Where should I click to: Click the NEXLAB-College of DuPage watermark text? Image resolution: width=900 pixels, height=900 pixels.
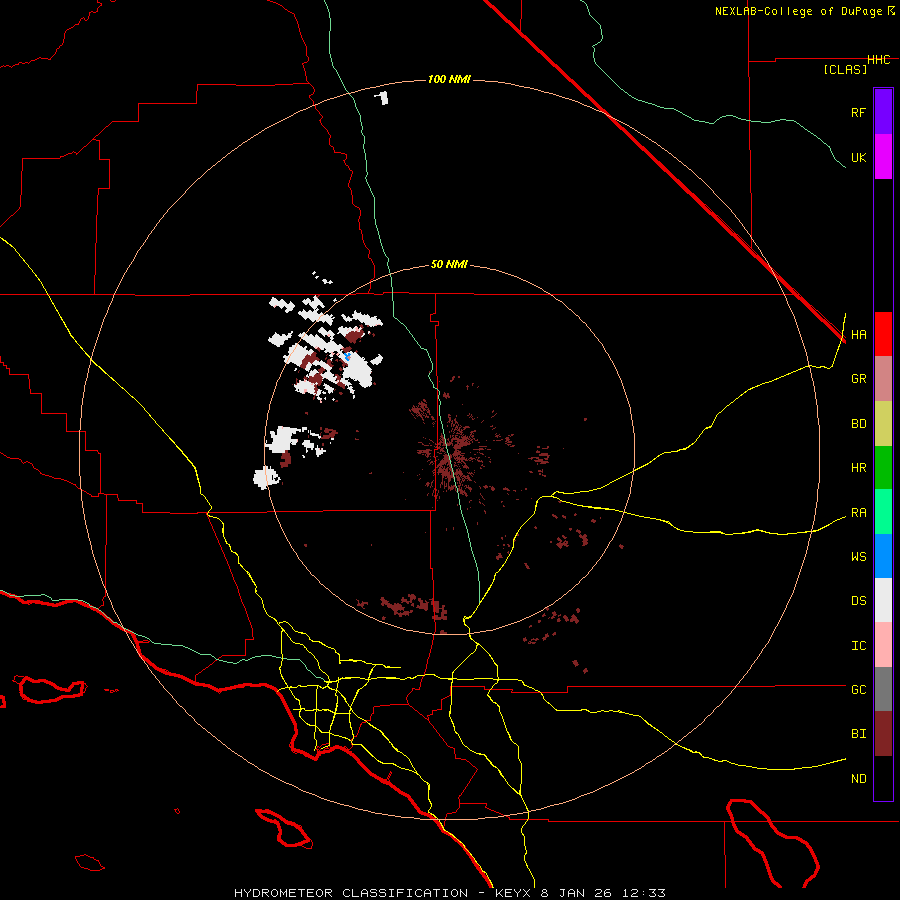click(x=798, y=11)
